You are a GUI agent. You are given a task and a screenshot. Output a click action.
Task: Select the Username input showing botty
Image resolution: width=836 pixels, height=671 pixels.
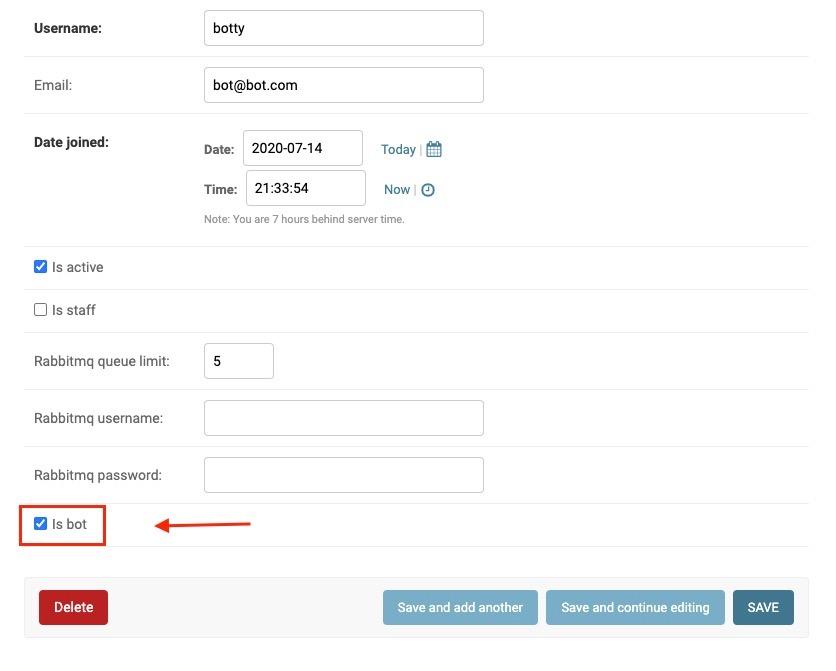(343, 28)
